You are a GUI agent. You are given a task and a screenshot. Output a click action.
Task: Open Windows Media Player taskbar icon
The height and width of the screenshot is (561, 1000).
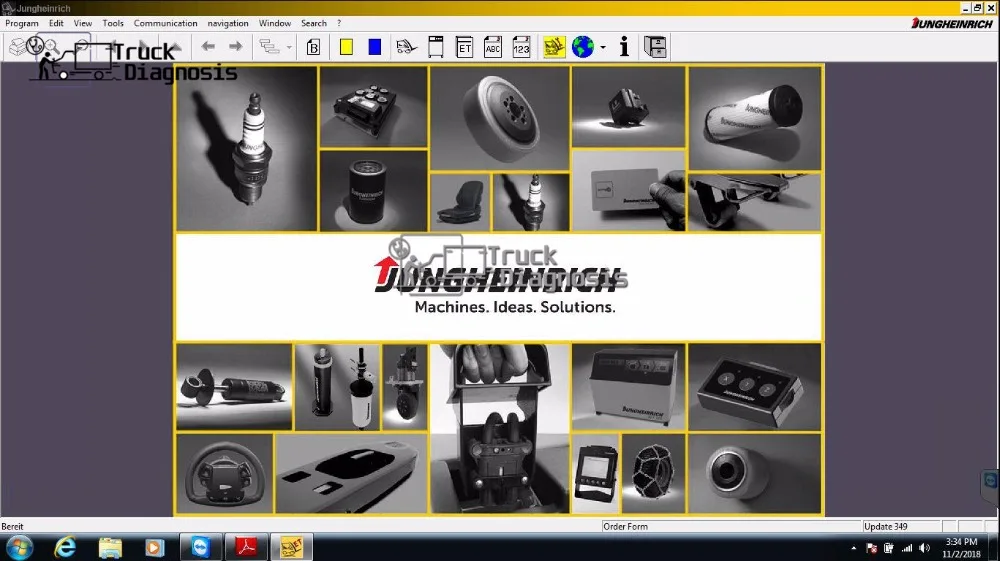[154, 548]
